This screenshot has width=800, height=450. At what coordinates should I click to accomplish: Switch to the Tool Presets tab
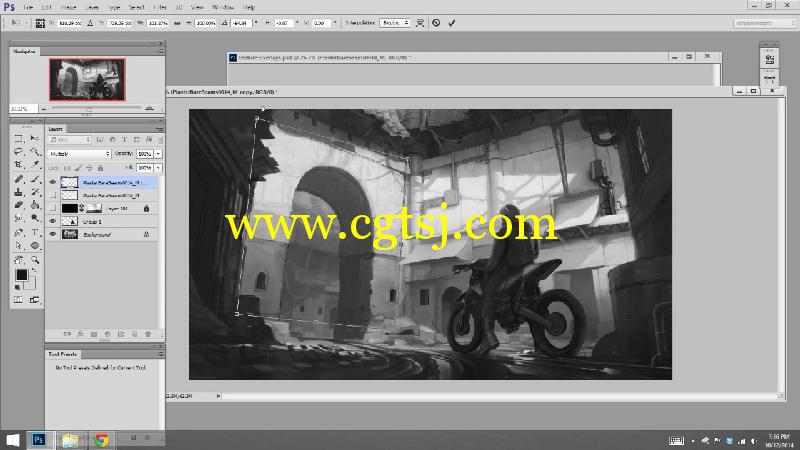[x=63, y=354]
